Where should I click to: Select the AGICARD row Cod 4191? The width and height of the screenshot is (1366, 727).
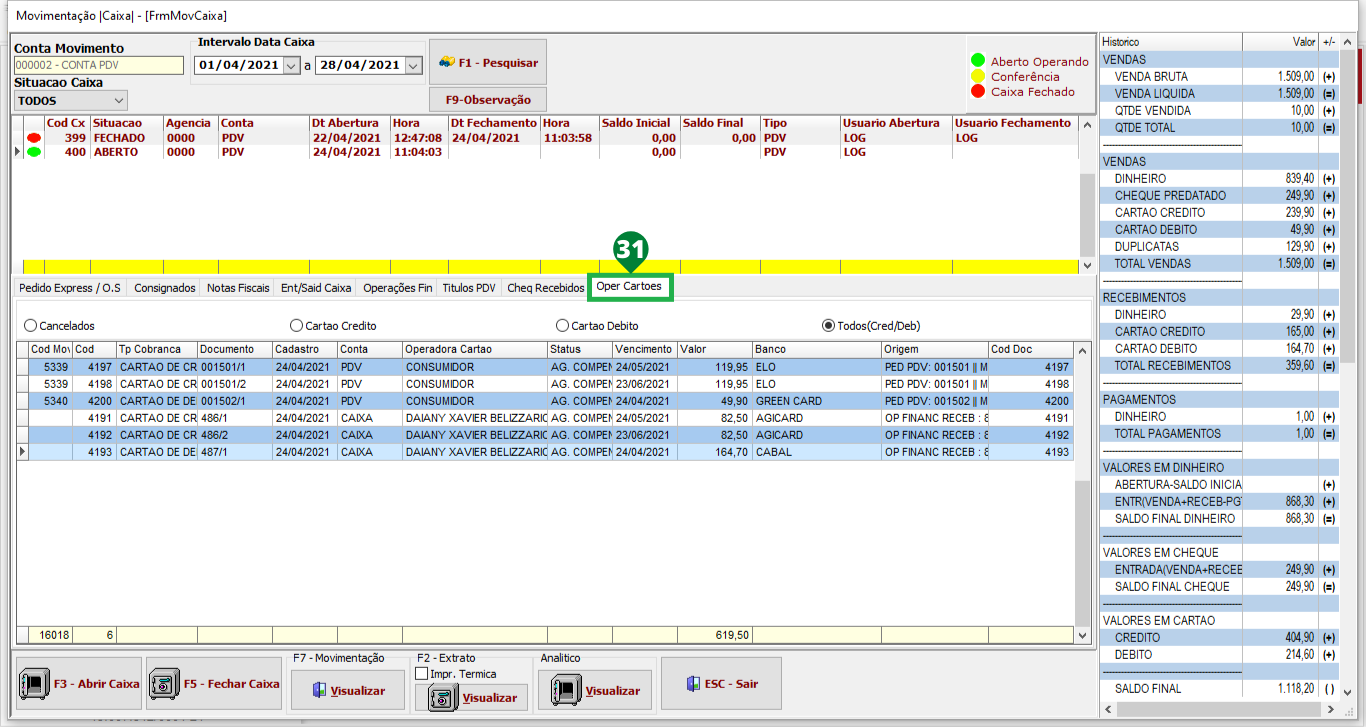[545, 418]
